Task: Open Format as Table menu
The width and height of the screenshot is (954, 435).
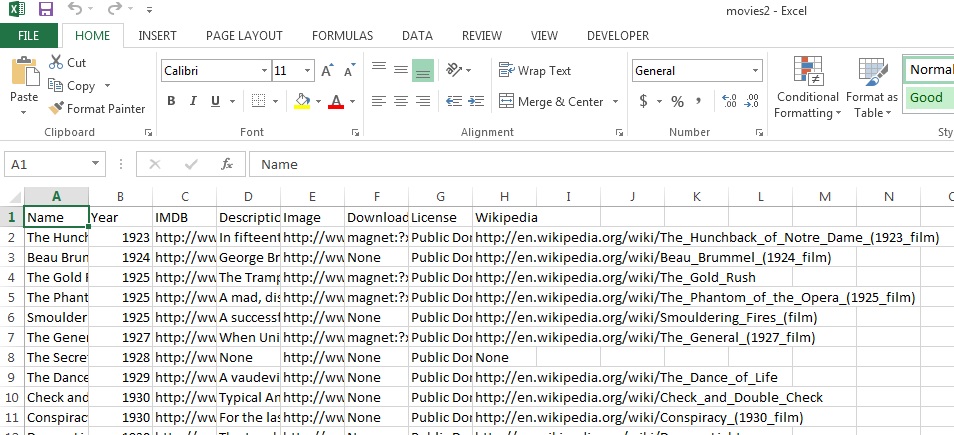Action: 872,88
